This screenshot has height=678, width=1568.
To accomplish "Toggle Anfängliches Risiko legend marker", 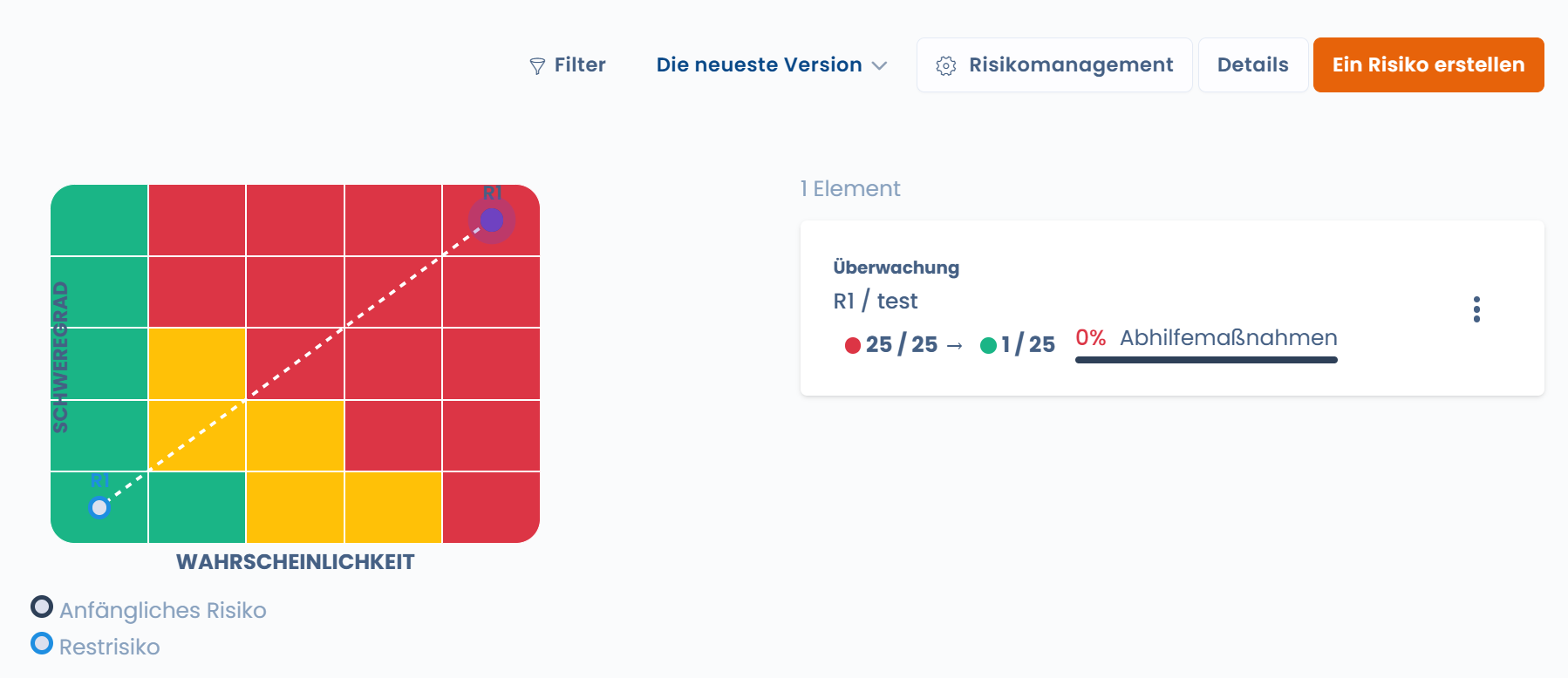I will (x=42, y=606).
